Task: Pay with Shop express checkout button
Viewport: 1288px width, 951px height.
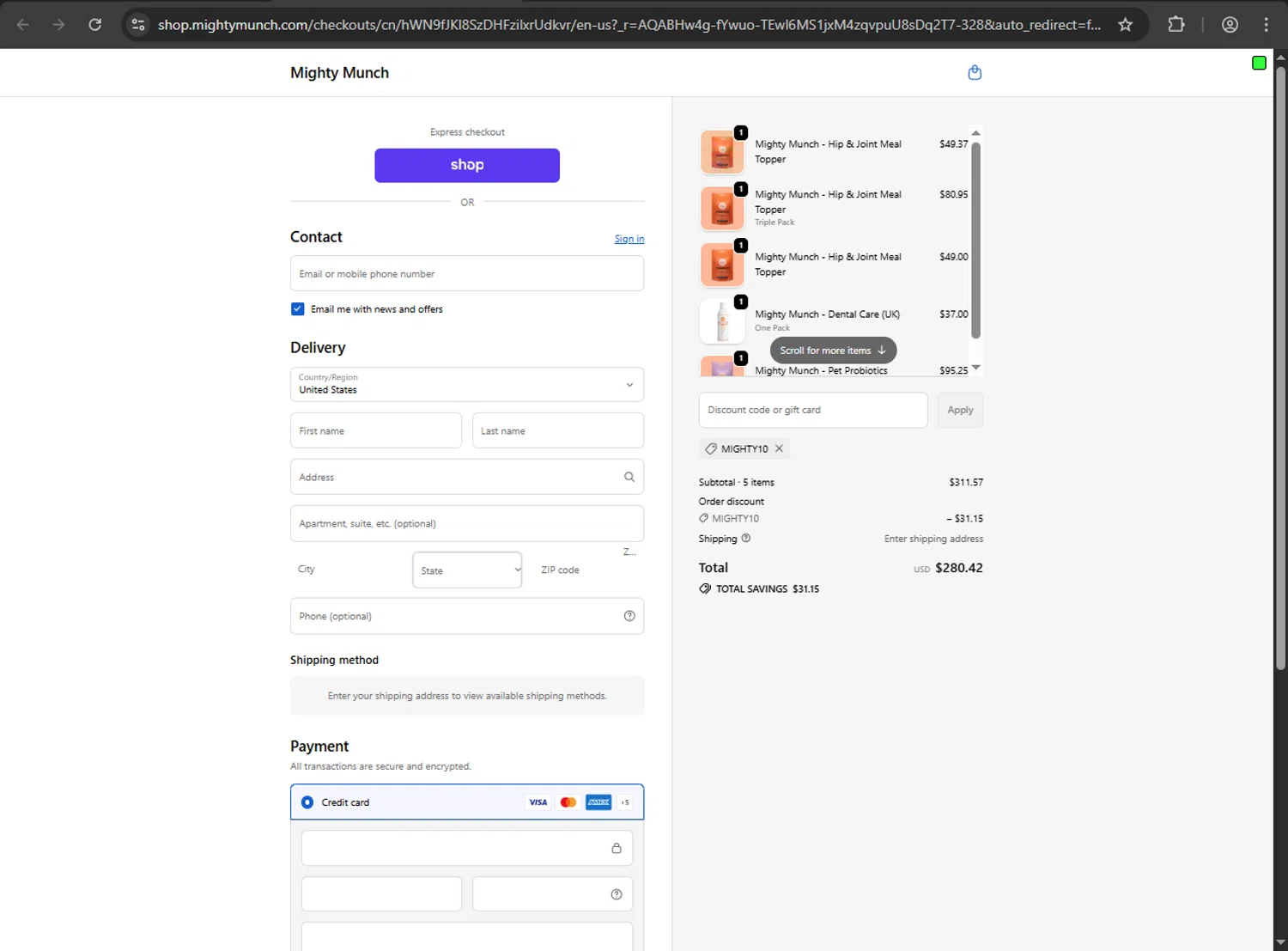Action: pyautogui.click(x=467, y=165)
